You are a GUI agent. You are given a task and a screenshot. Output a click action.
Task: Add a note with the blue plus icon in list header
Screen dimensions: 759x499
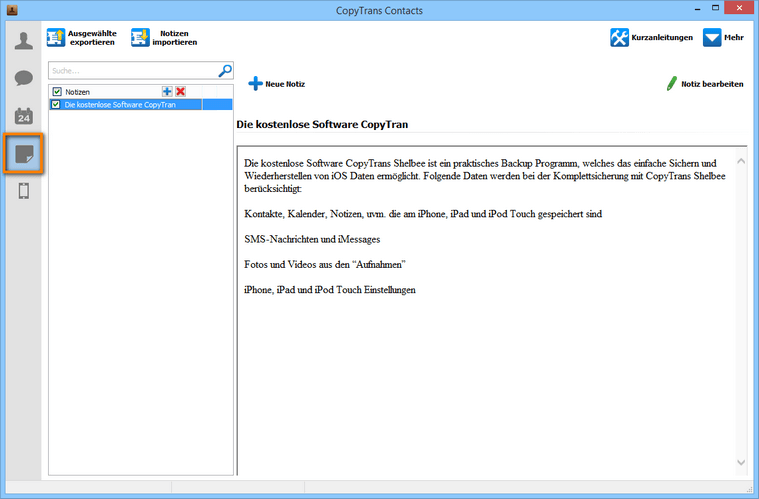pos(167,91)
